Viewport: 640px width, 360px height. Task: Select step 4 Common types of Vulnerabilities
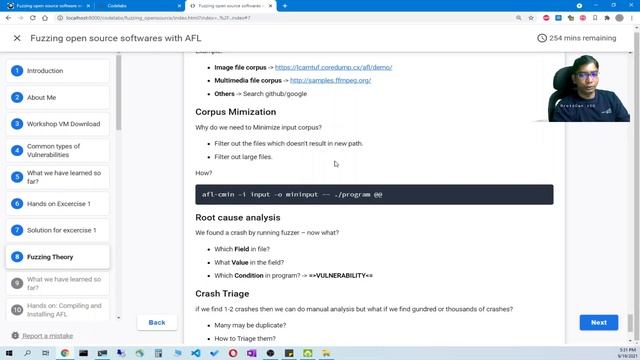[x=58, y=150]
